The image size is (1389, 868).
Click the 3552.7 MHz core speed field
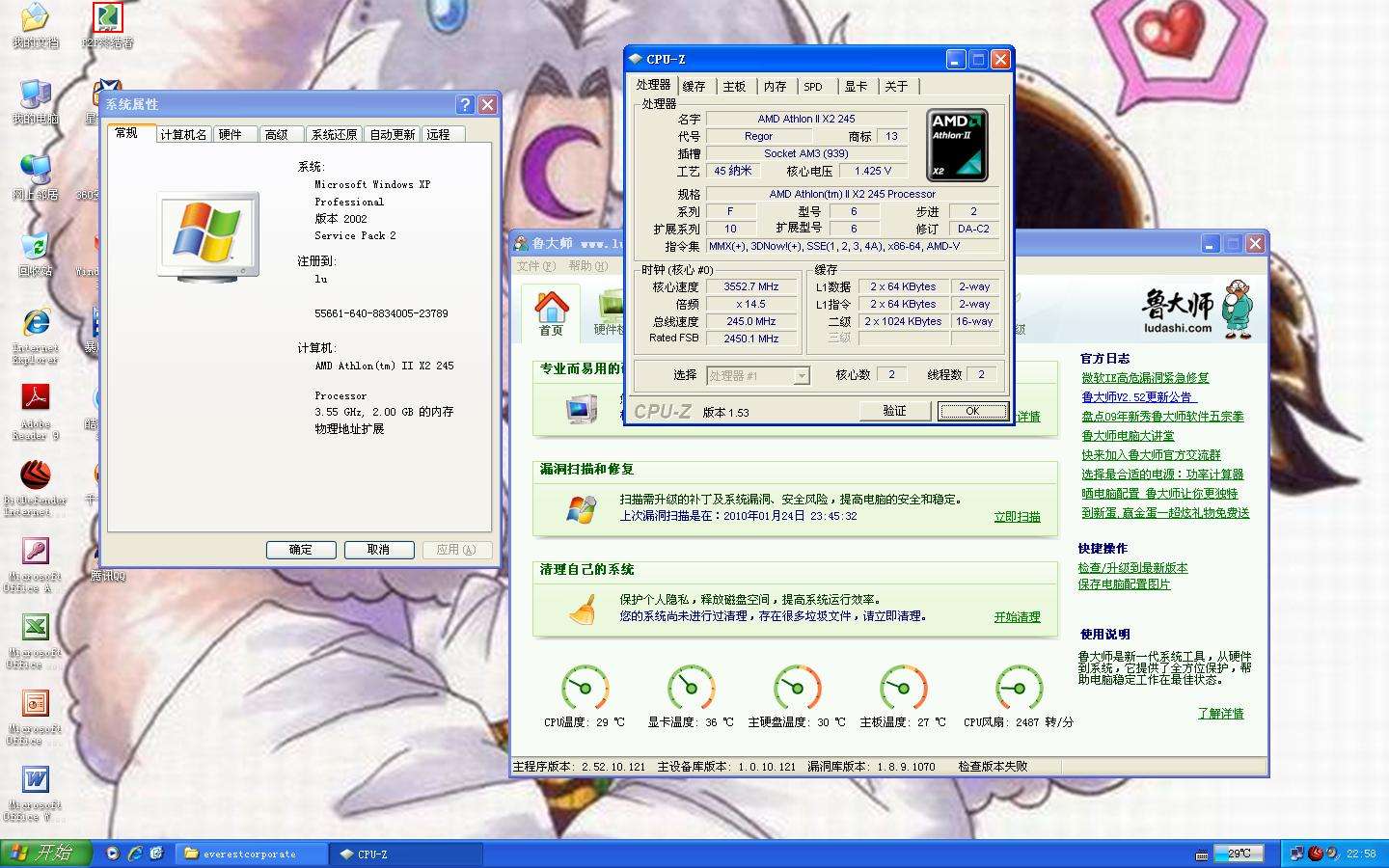[751, 286]
